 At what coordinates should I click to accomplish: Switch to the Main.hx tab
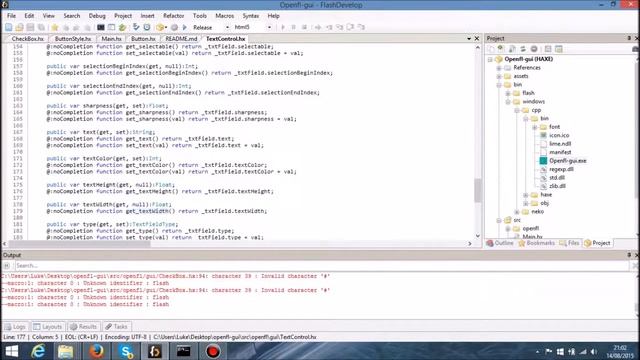[x=111, y=39]
